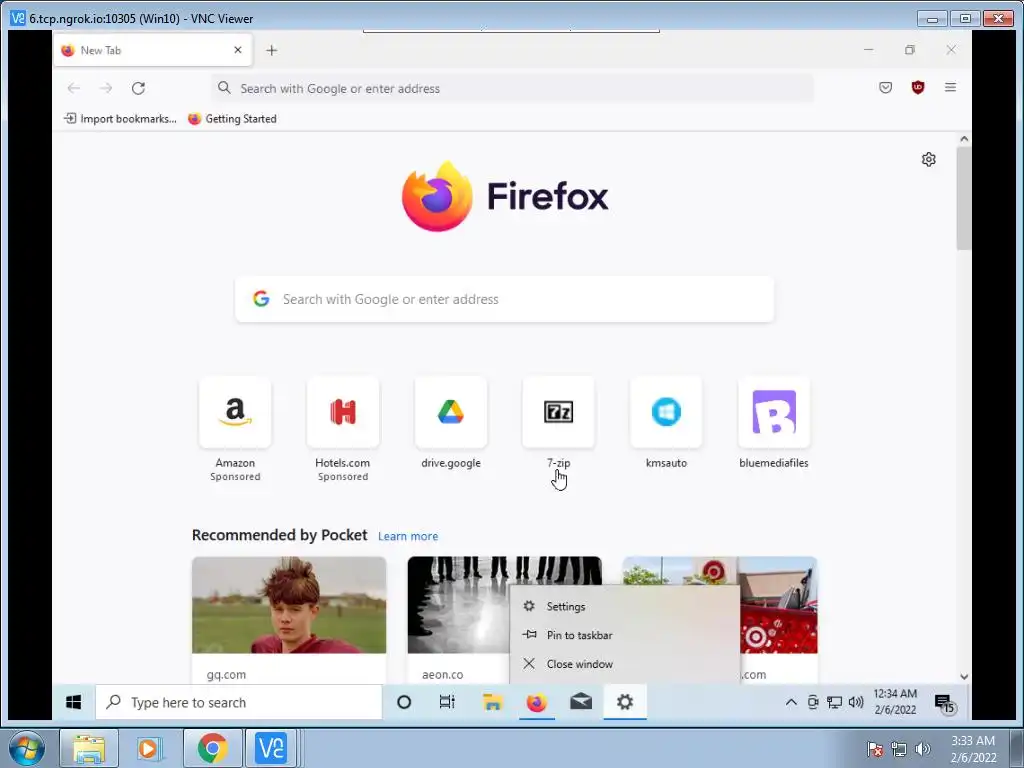Go back with the Firefox back arrow
The height and width of the screenshot is (768, 1024).
click(x=74, y=88)
